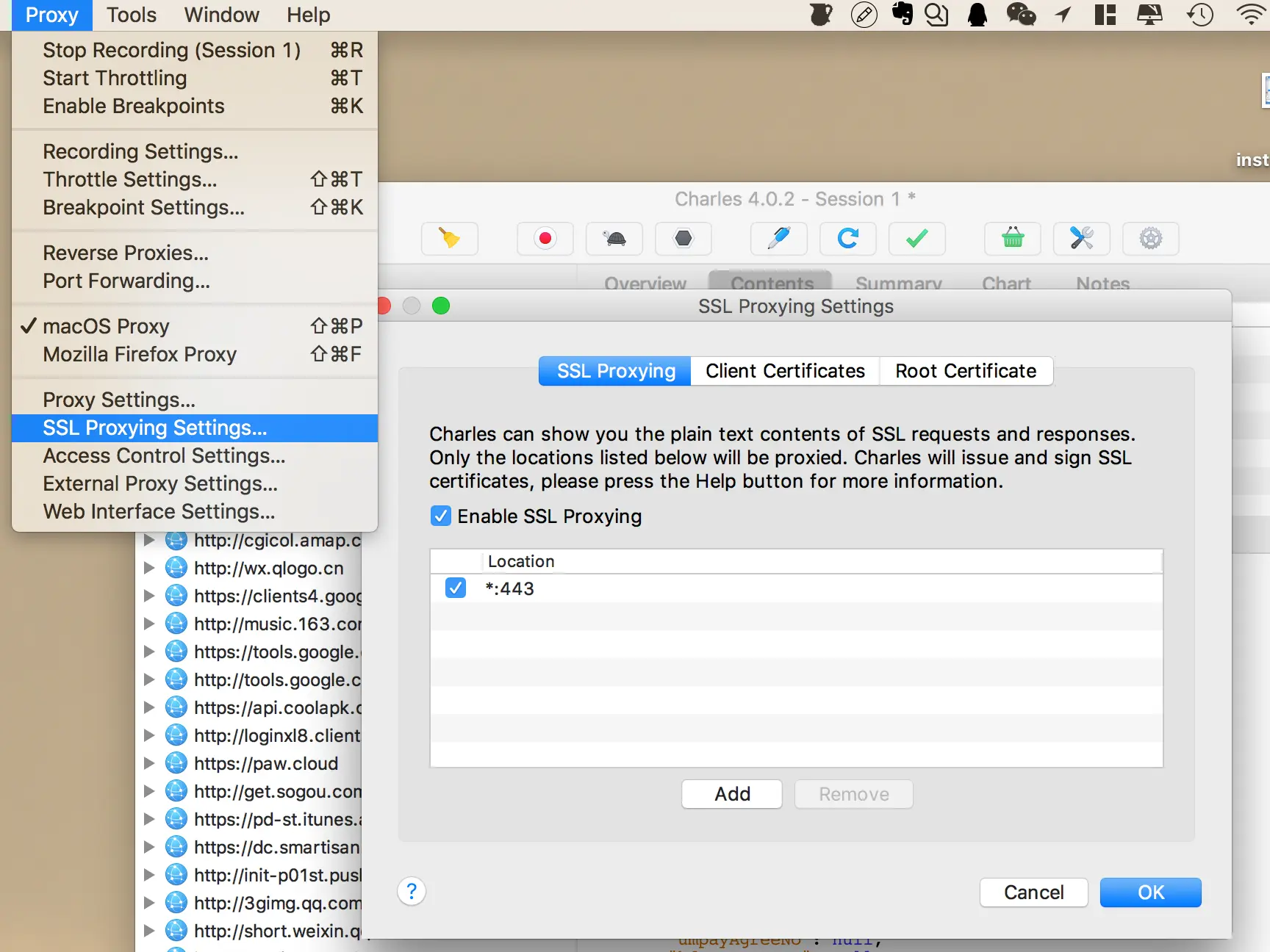Open the Tools menu

(132, 15)
